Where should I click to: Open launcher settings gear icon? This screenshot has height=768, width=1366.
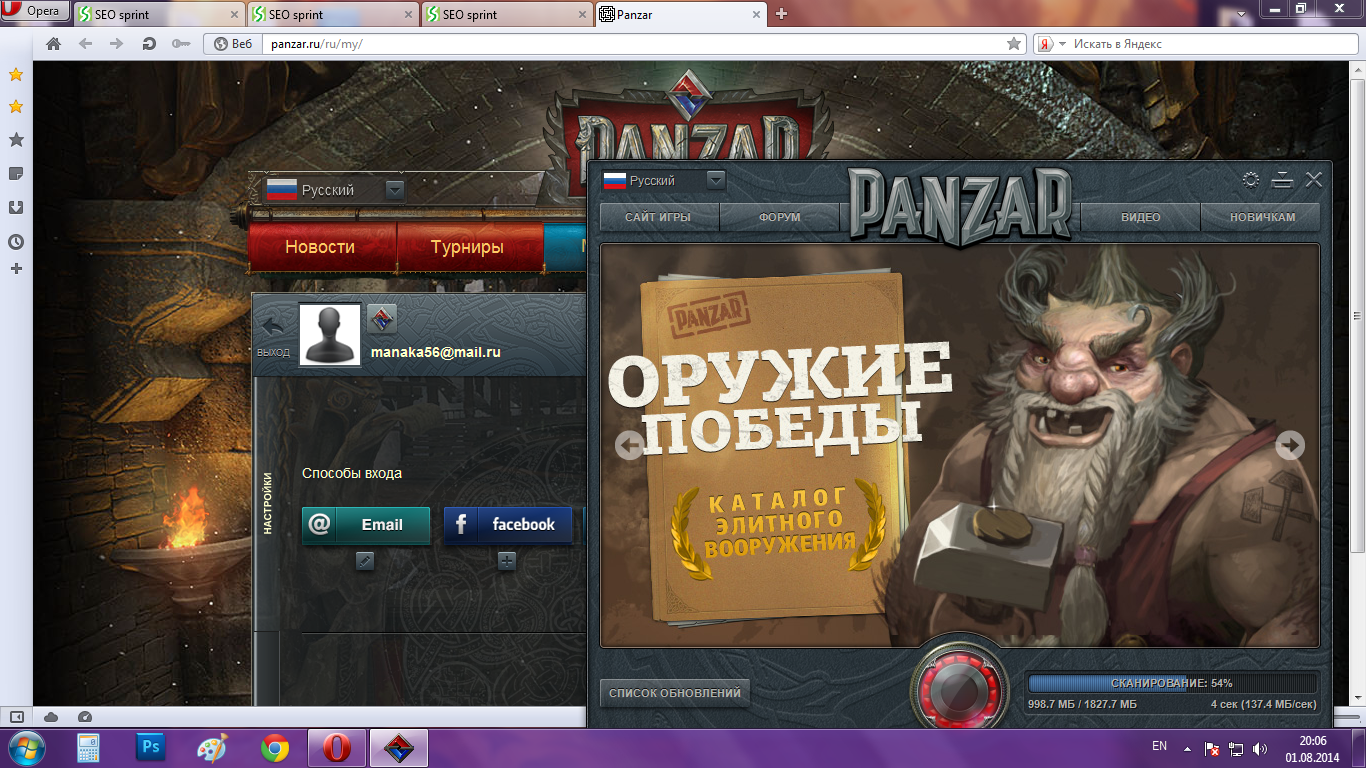(1251, 180)
